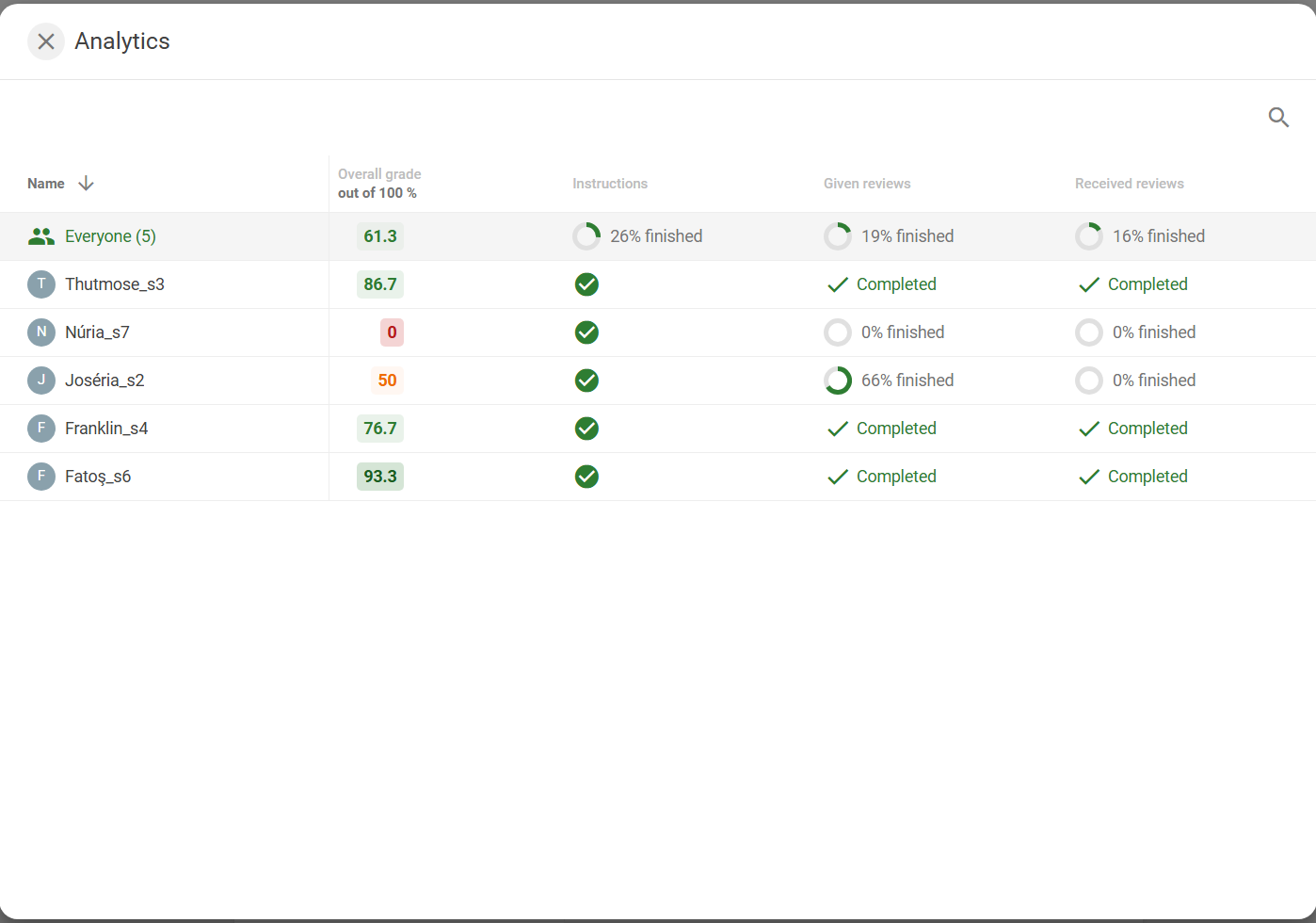
Task: Open the Everyone (5) summary row
Action: (x=110, y=236)
